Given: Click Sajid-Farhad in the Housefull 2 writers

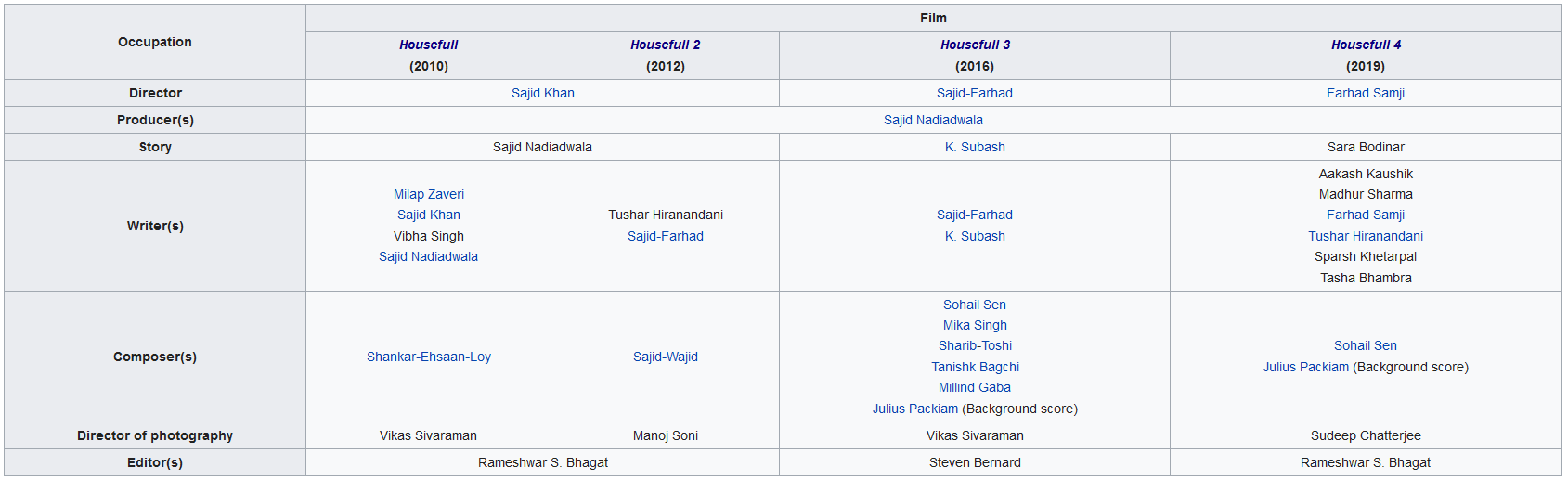Looking at the screenshot, I should point(665,236).
